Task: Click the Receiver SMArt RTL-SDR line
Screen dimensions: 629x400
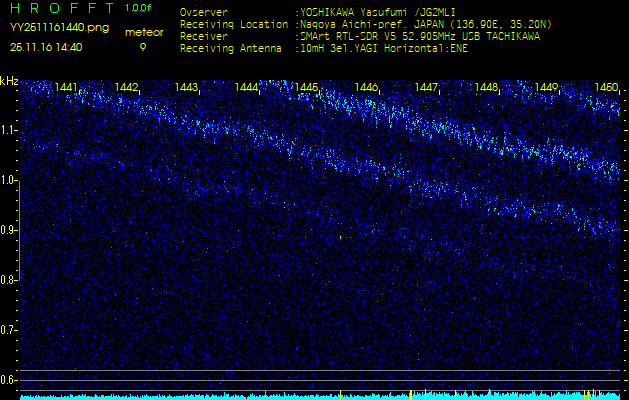Action: (x=418, y=35)
